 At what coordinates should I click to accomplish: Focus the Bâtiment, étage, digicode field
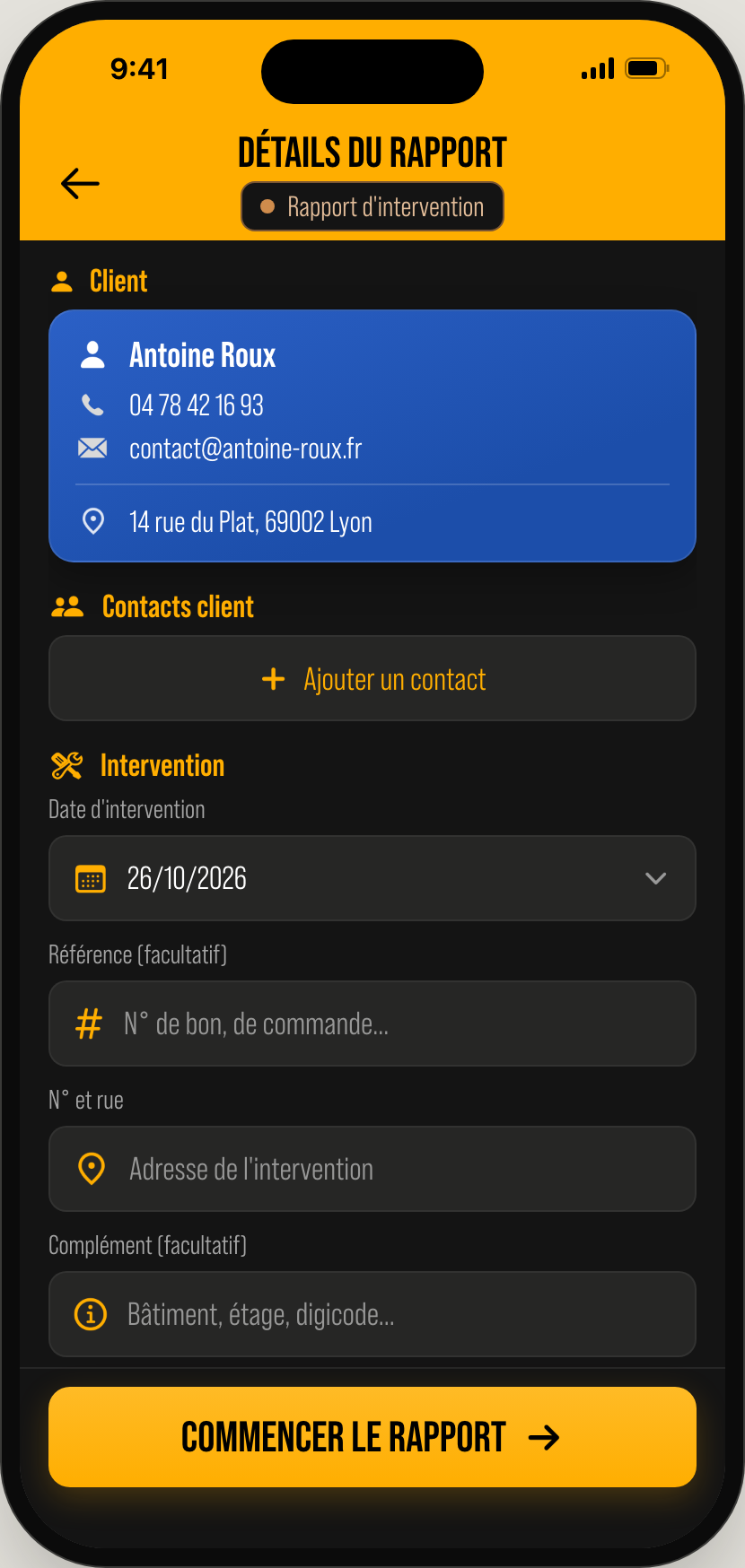pyautogui.click(x=372, y=1314)
